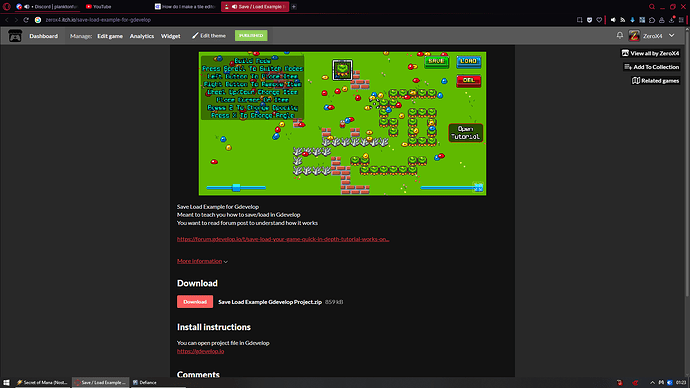Click View all by ZeroX4

(x=650, y=53)
